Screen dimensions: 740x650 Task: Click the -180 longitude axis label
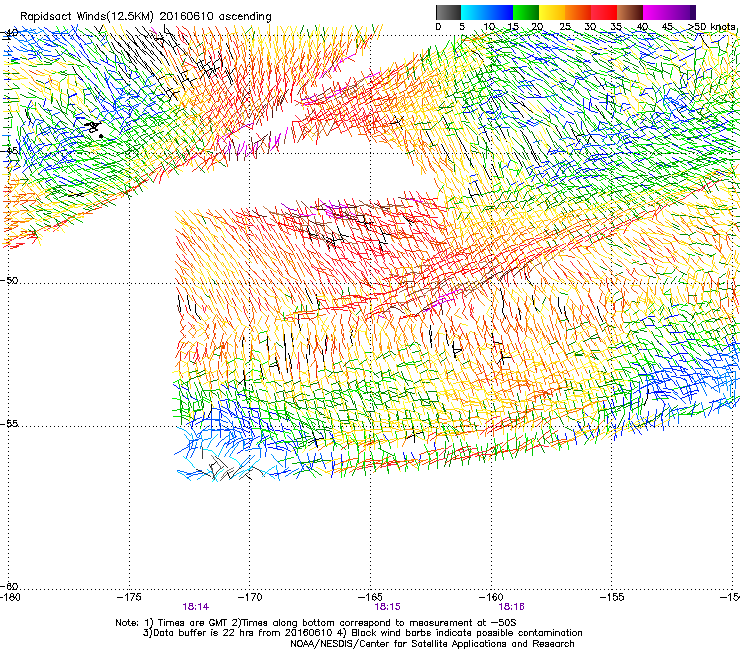[10, 597]
